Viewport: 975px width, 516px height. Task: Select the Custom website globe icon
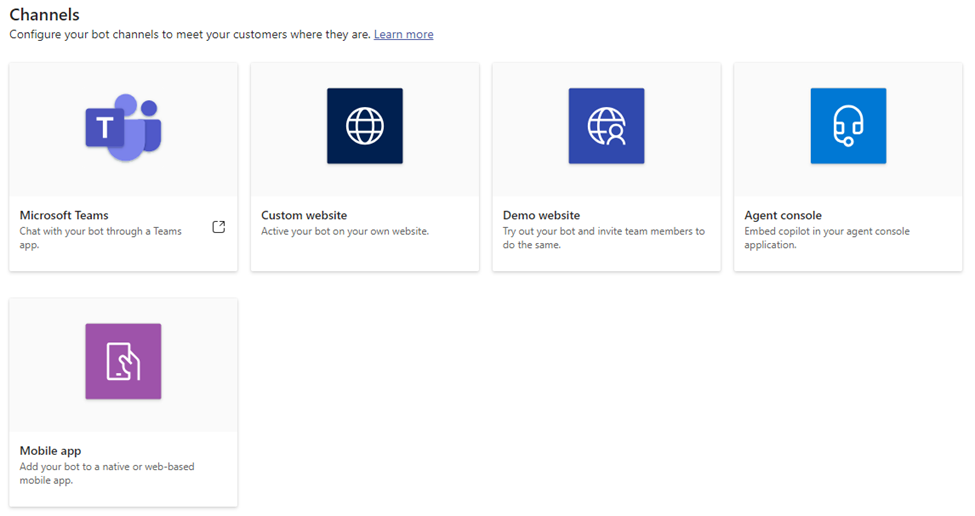[x=365, y=126]
